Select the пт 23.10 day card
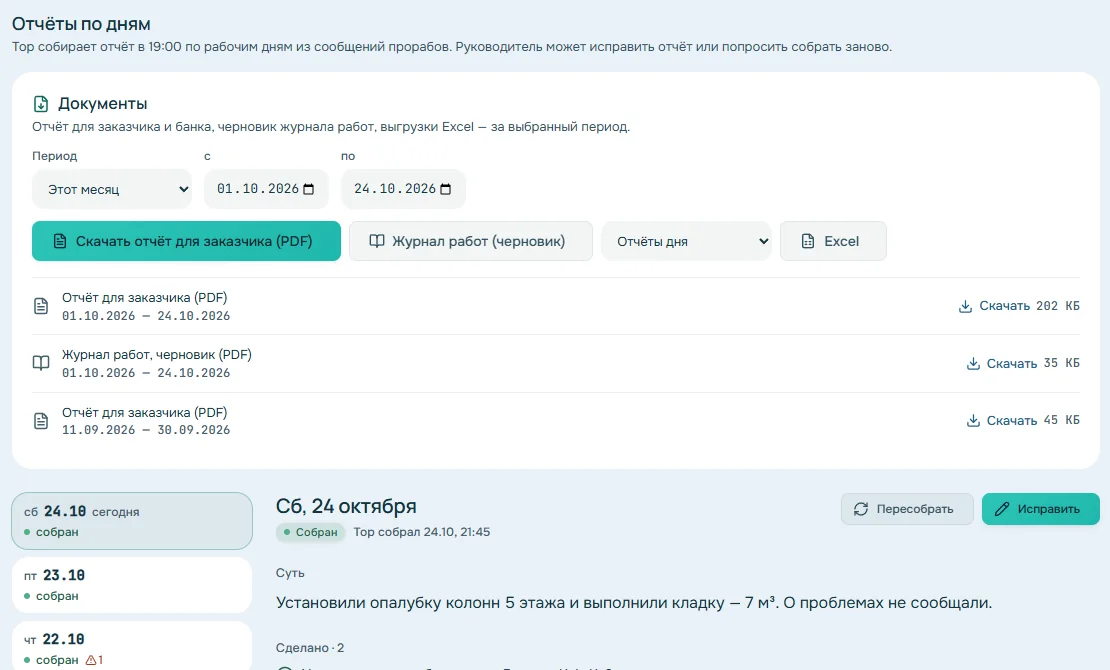1110x670 pixels. 132,585
